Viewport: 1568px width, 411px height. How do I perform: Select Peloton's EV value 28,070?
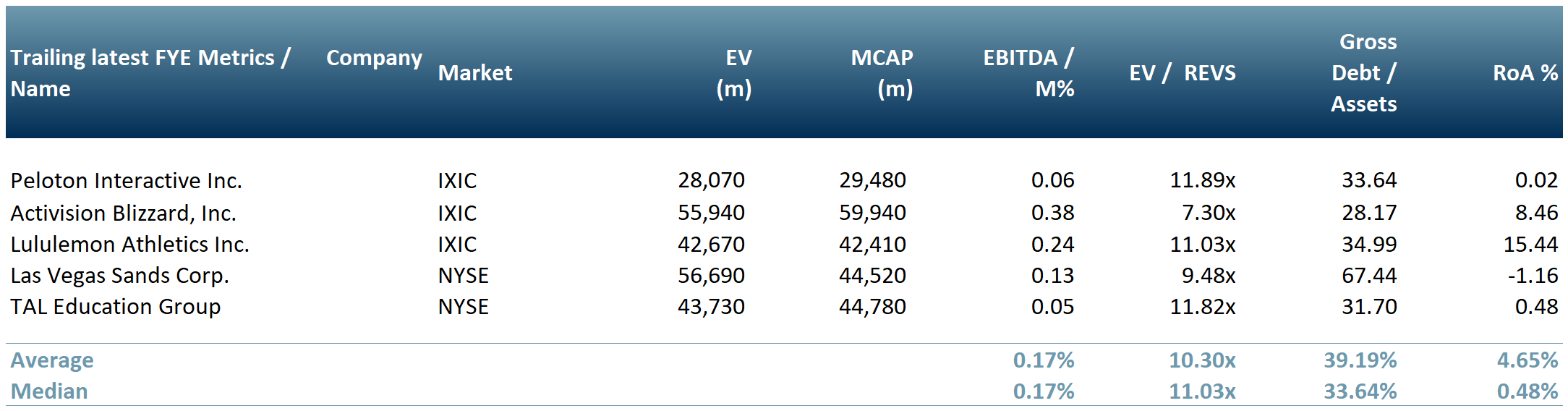[x=711, y=180]
